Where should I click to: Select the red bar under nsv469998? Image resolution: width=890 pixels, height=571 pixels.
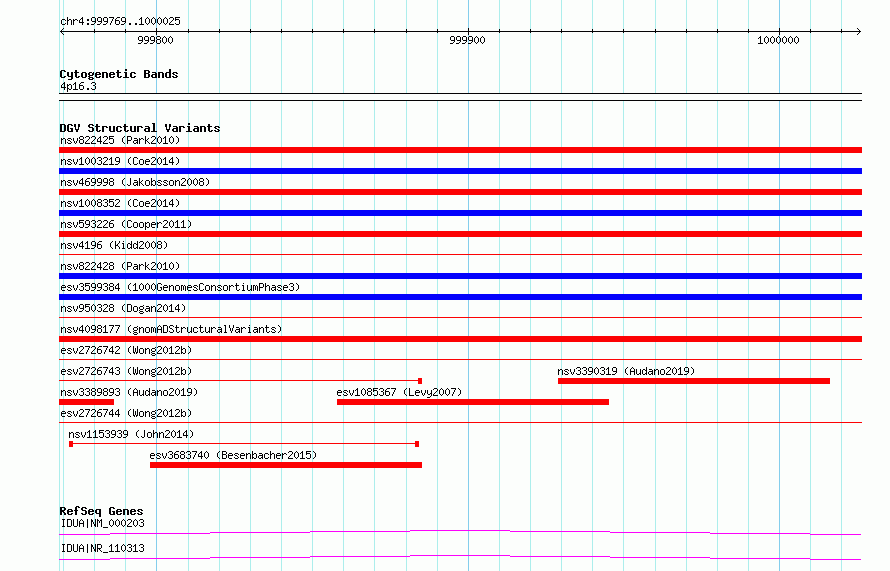[460, 192]
